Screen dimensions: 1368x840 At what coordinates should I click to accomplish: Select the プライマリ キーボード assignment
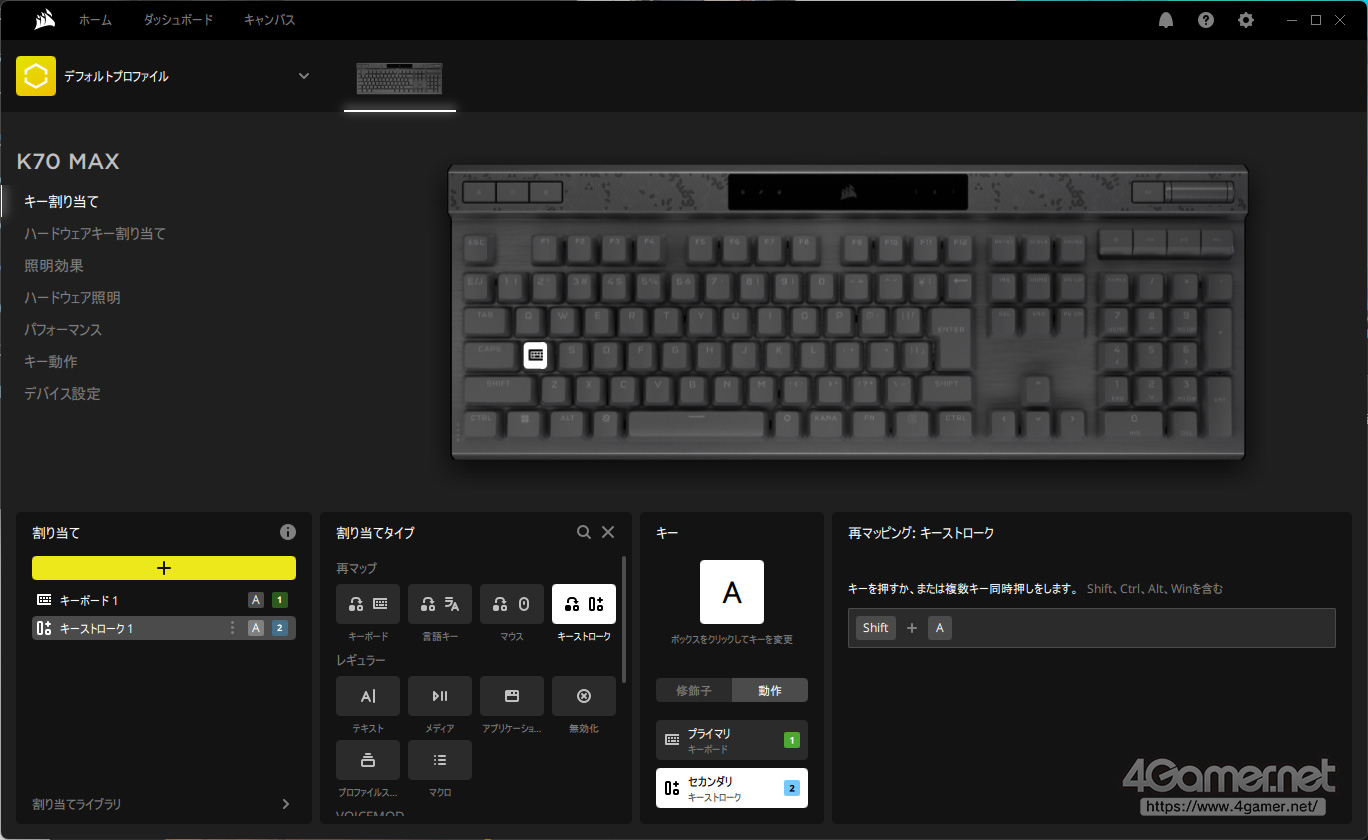tap(732, 740)
